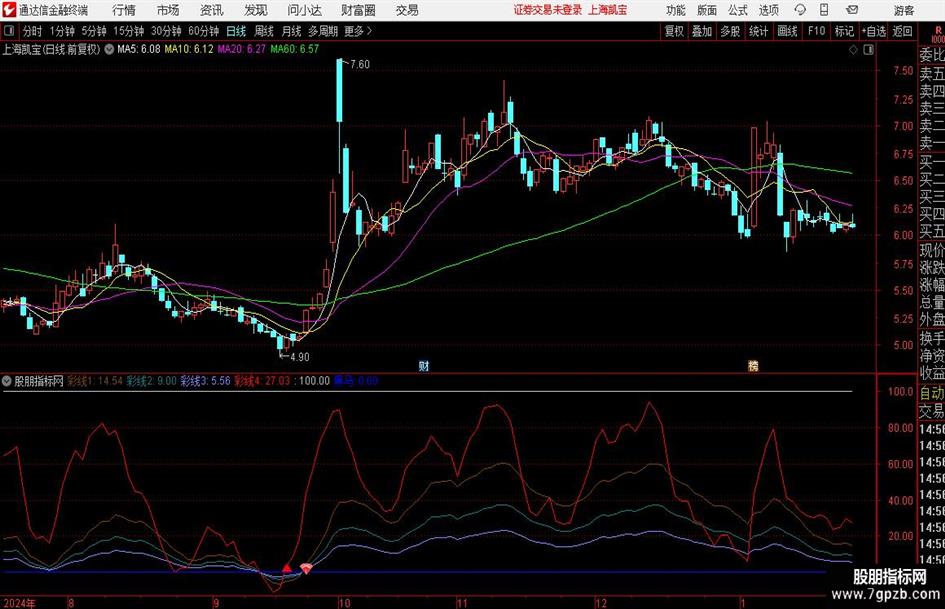Open the 财富圈 menu

(x=358, y=10)
